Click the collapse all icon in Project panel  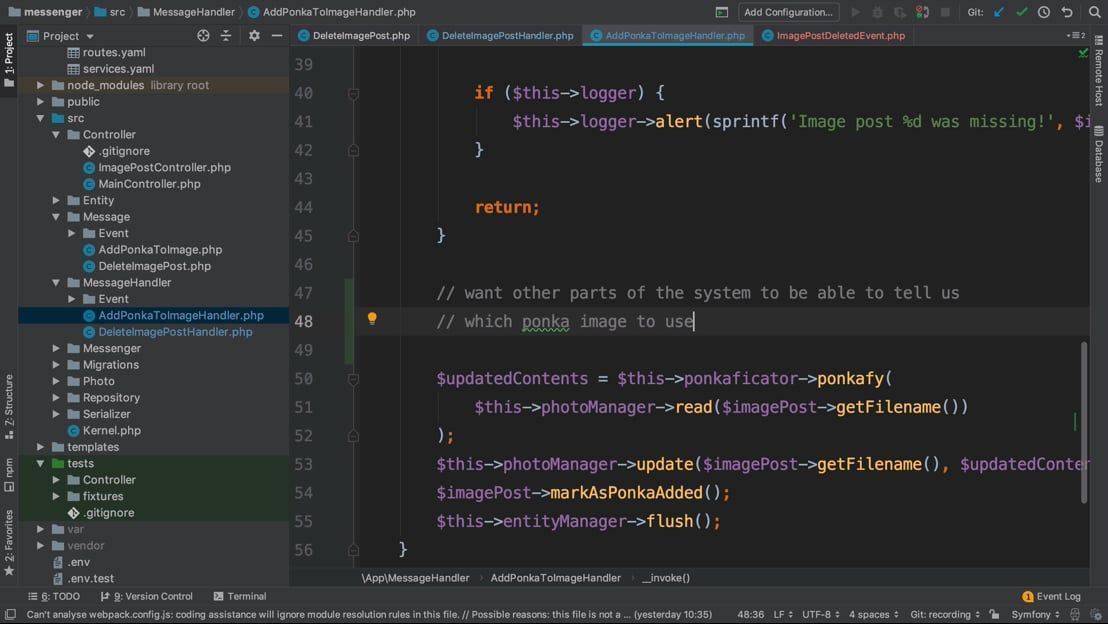click(225, 35)
